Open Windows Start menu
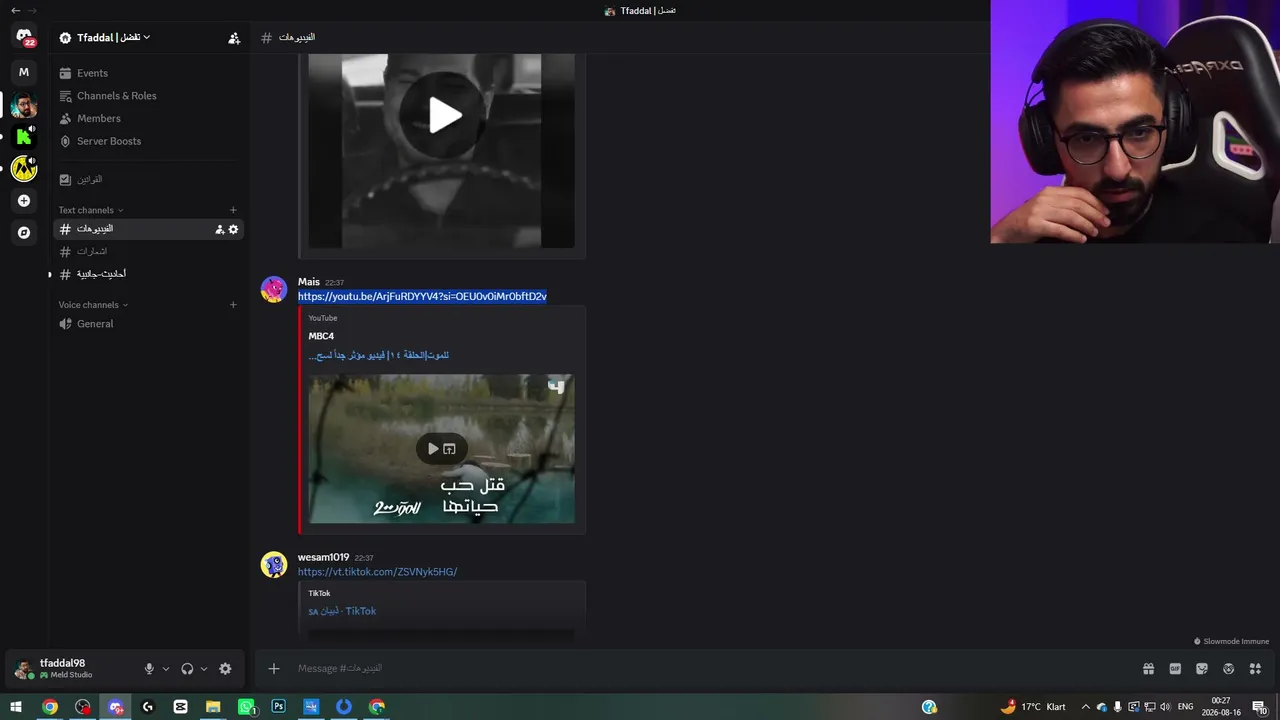 [16, 707]
